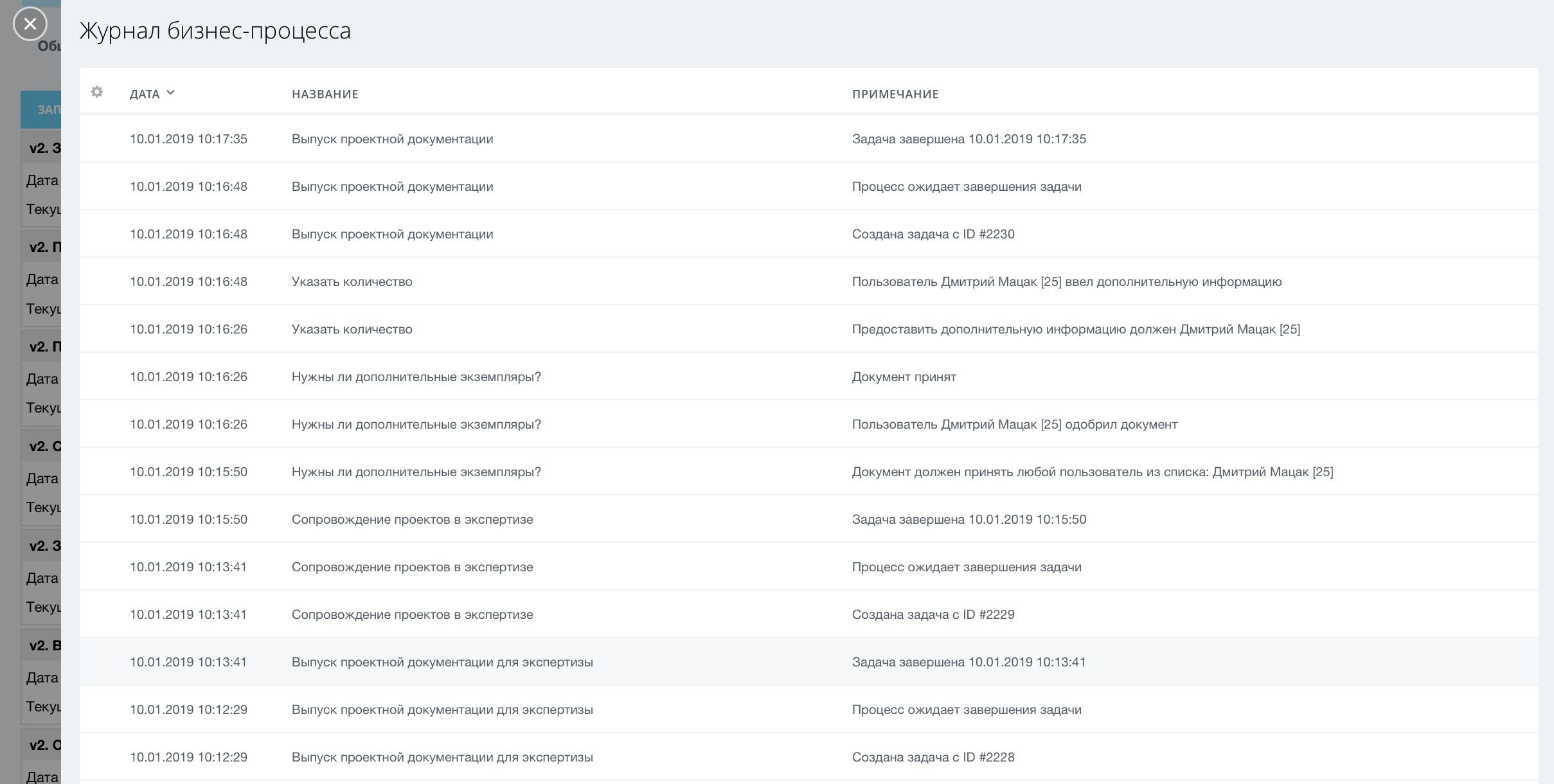Click highlighted row 'Задача завершена 10.01.2019 10:13:41'
The image size is (1554, 784).
[x=969, y=662]
